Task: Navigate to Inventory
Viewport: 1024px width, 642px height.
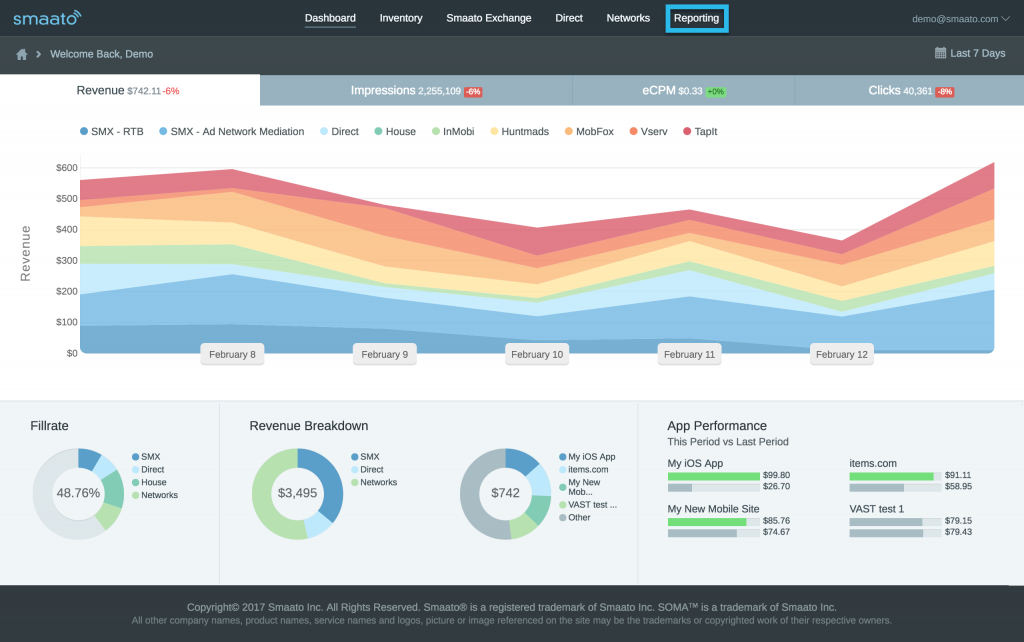Action: [x=401, y=18]
